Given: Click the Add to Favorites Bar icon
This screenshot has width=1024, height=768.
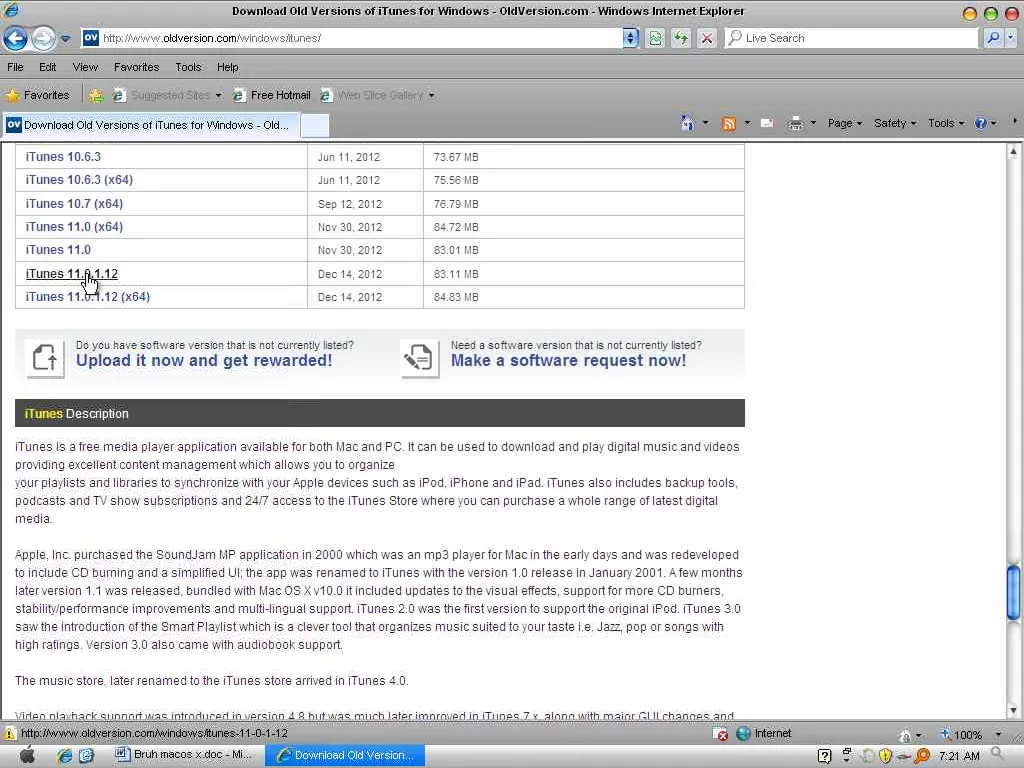Looking at the screenshot, I should (96, 96).
